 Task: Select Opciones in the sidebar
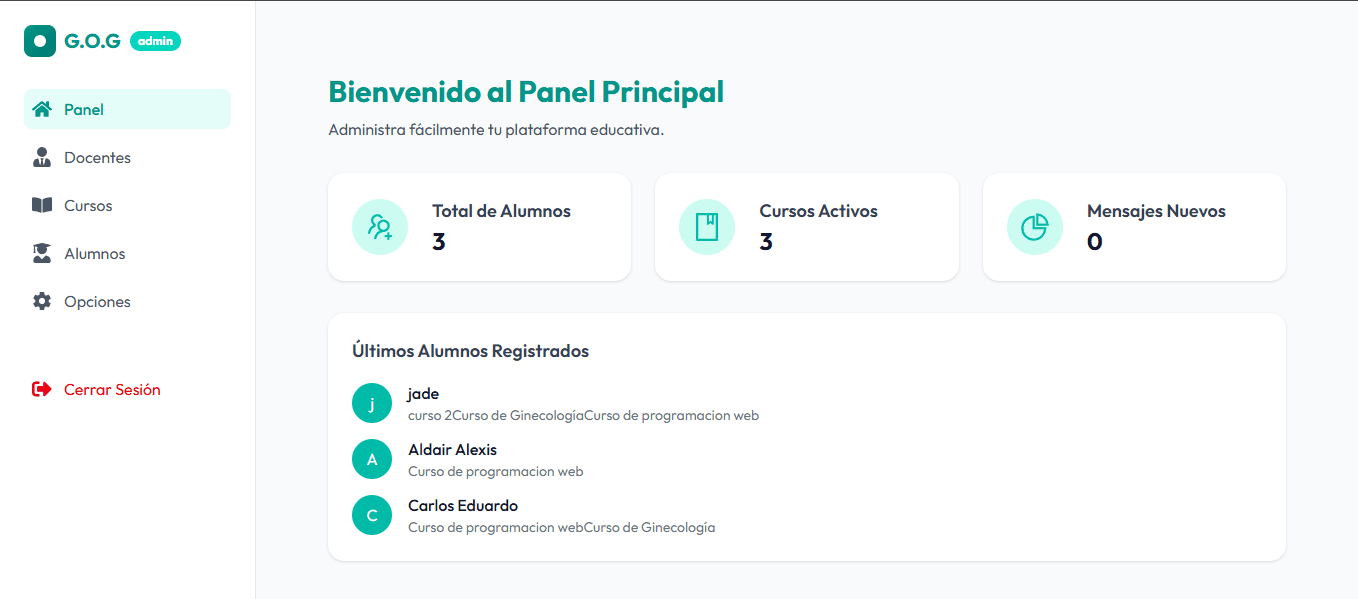[97, 301]
